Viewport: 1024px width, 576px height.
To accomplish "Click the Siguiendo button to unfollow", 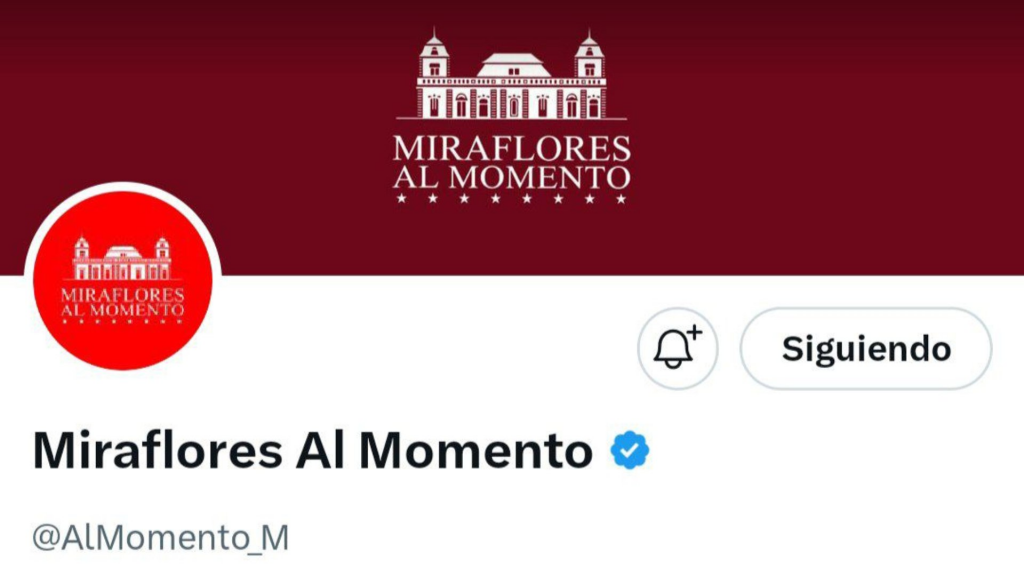I will [x=865, y=349].
